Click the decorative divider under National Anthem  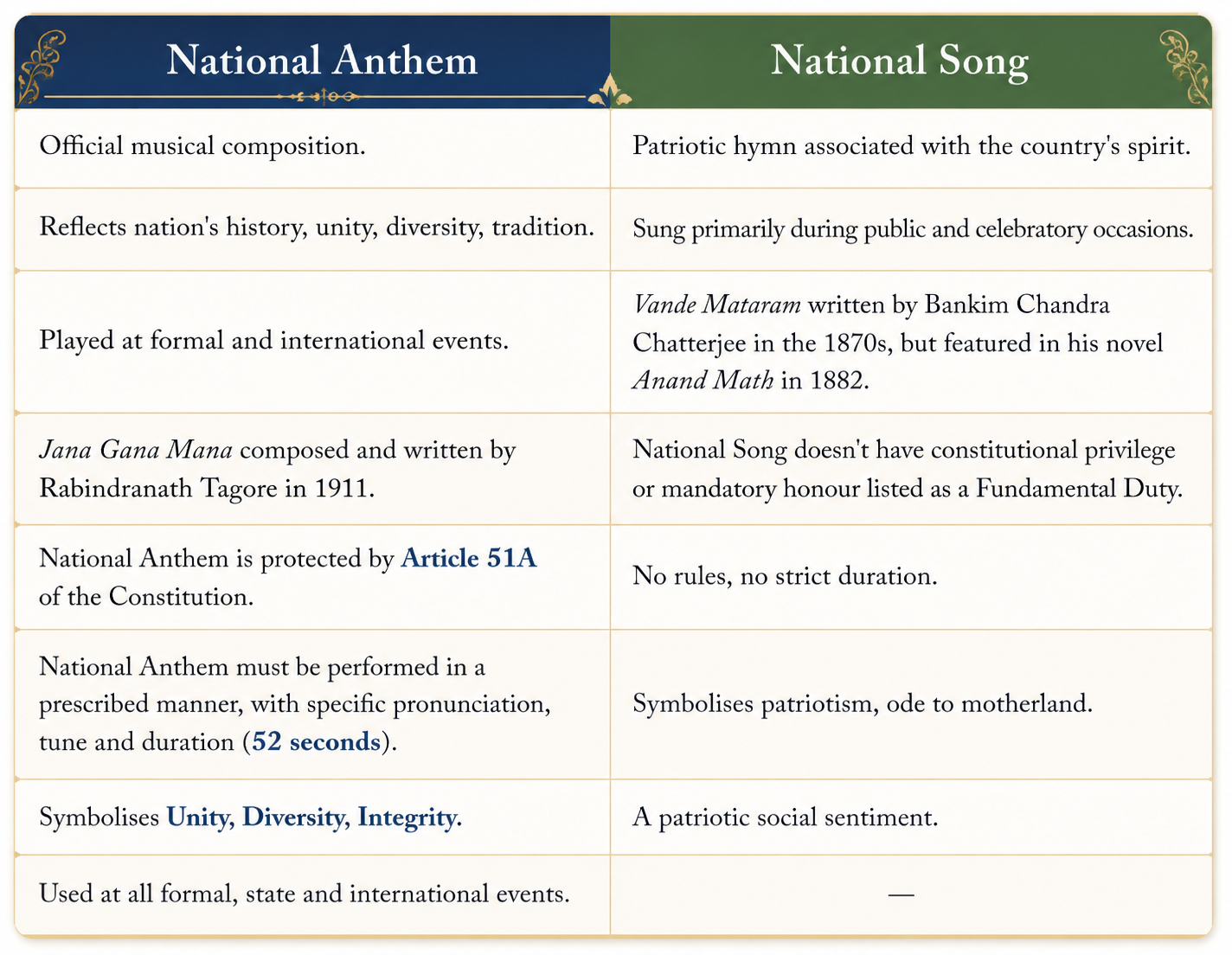(x=317, y=97)
